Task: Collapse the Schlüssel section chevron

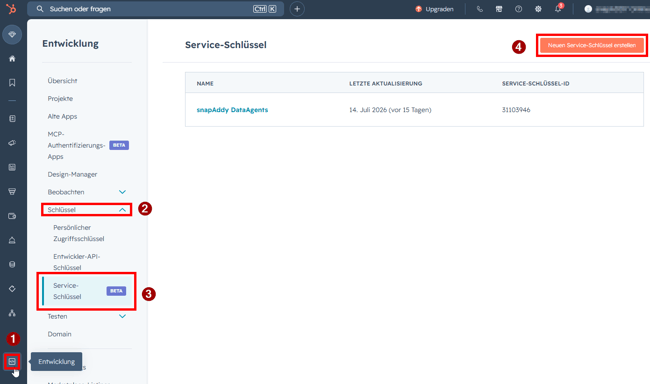Action: click(122, 210)
